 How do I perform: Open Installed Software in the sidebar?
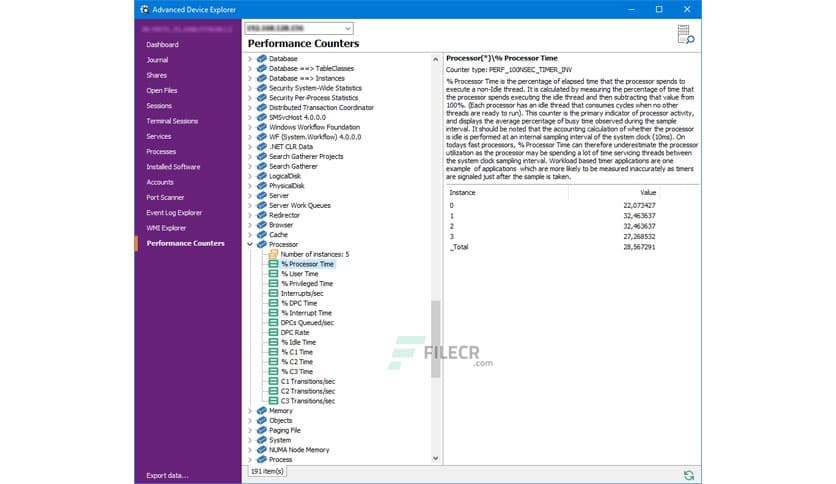point(173,167)
